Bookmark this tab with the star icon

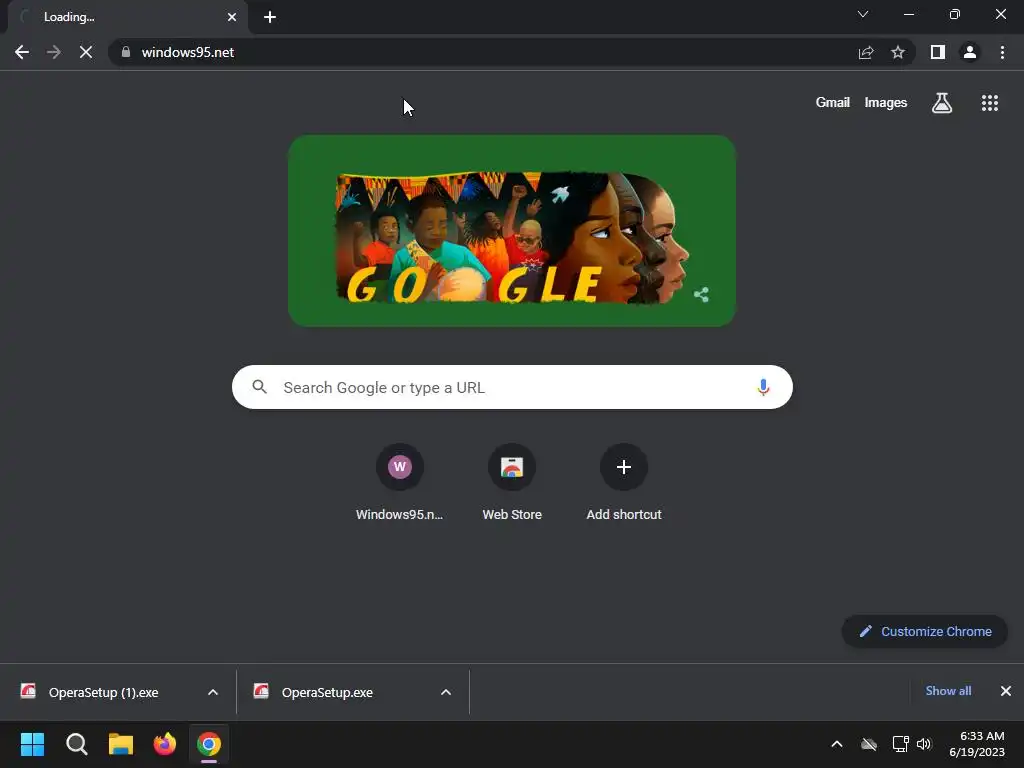click(898, 52)
